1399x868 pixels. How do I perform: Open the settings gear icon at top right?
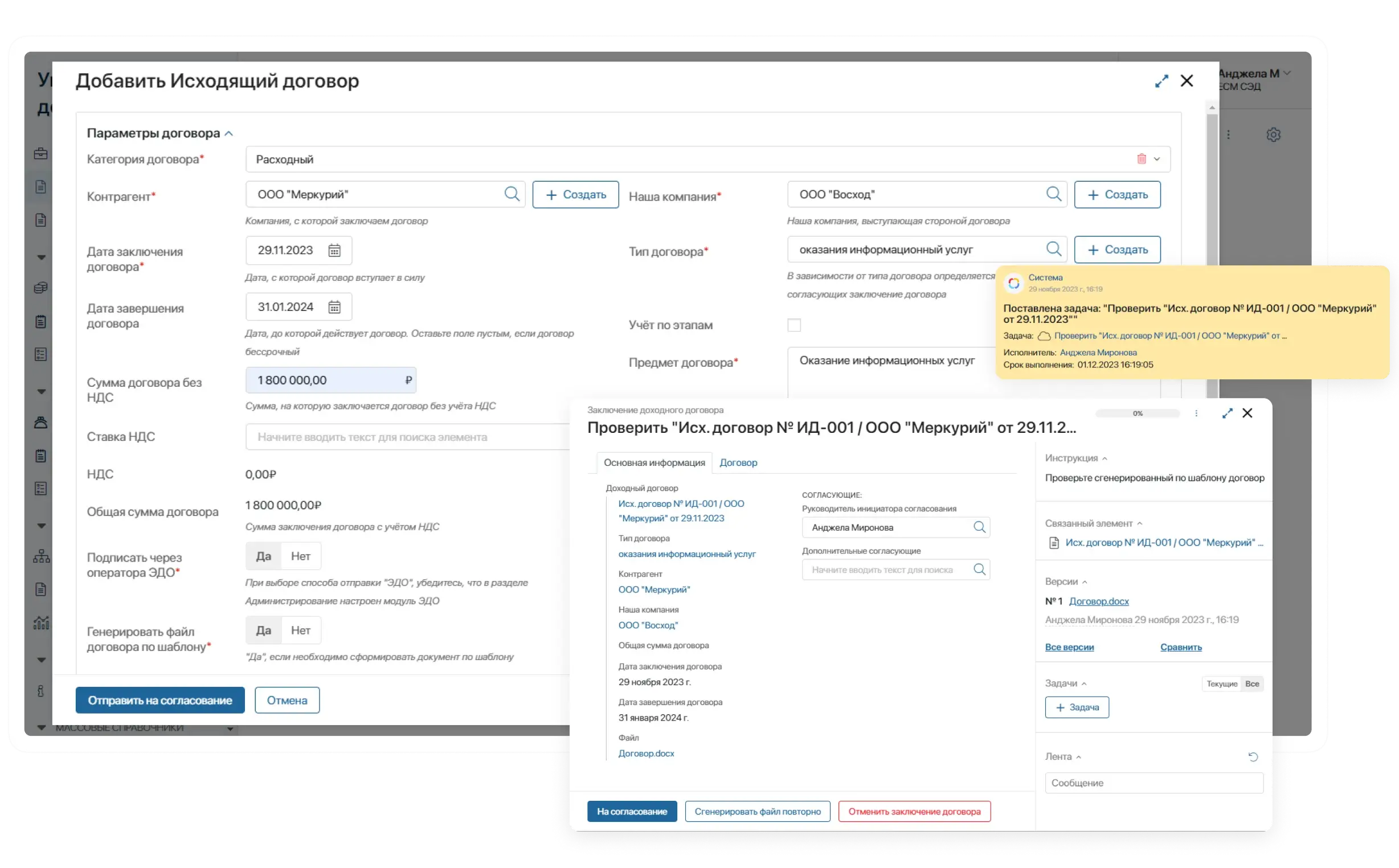1273,135
